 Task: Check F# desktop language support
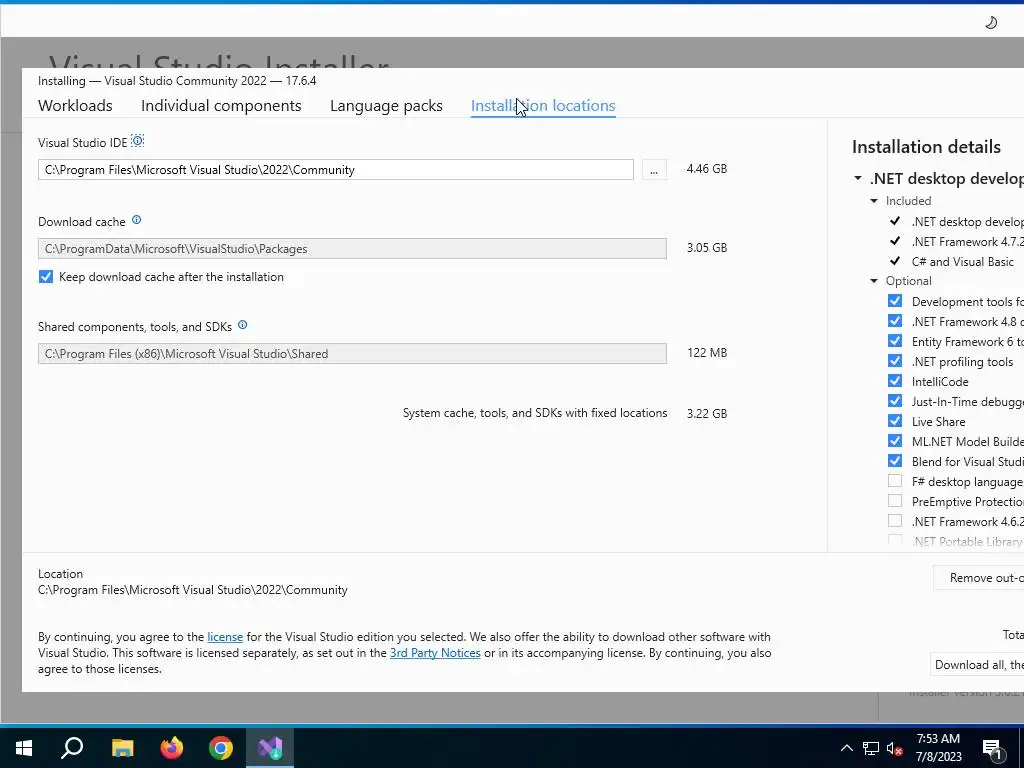click(x=895, y=481)
